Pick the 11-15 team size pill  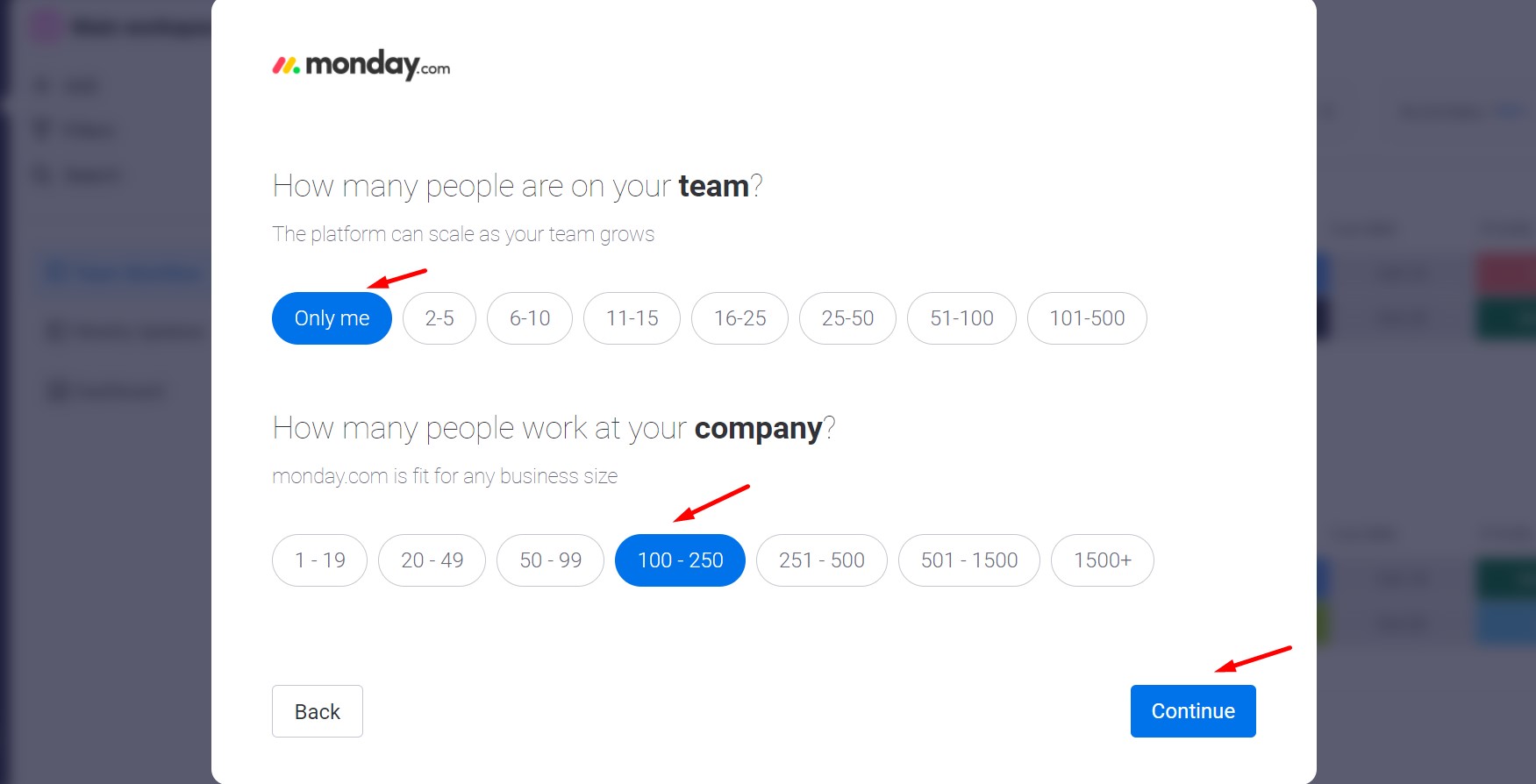coord(632,318)
